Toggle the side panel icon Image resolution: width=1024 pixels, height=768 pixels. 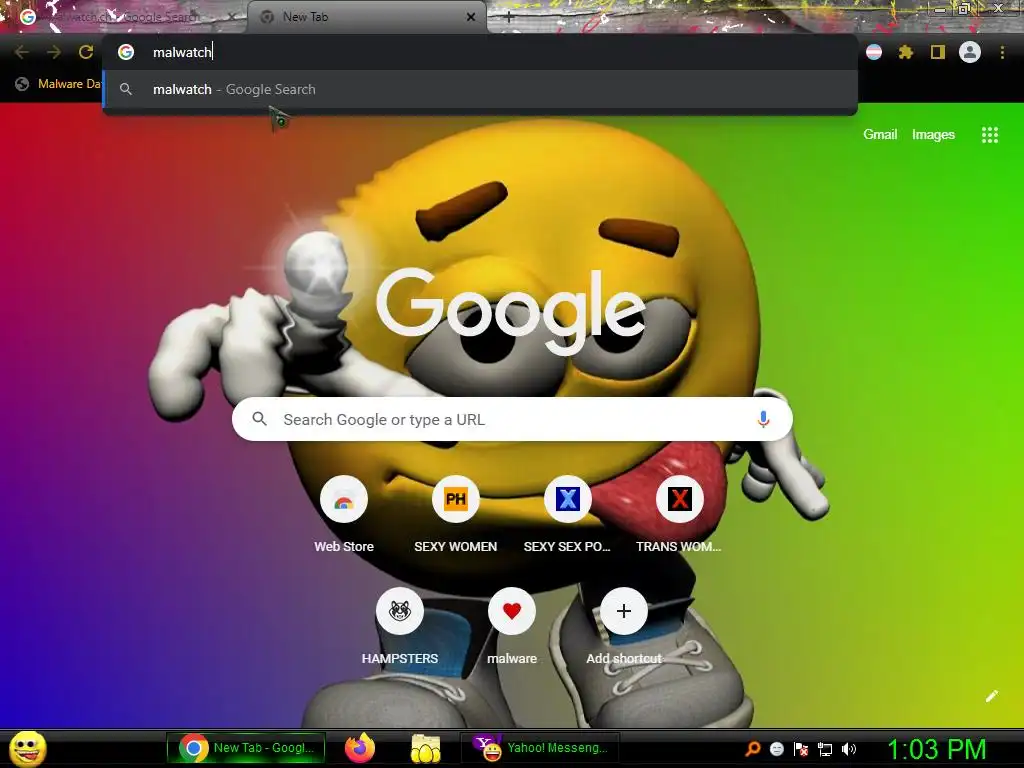coord(938,52)
